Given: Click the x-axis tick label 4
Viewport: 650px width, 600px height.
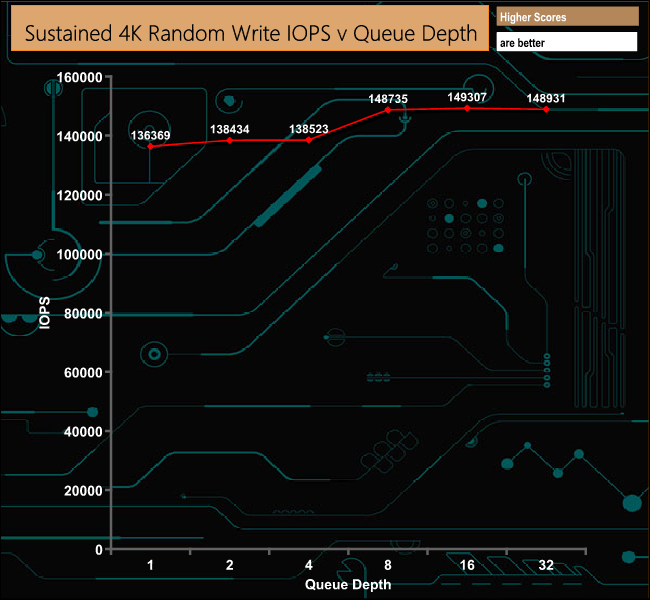Looking at the screenshot, I should [309, 565].
